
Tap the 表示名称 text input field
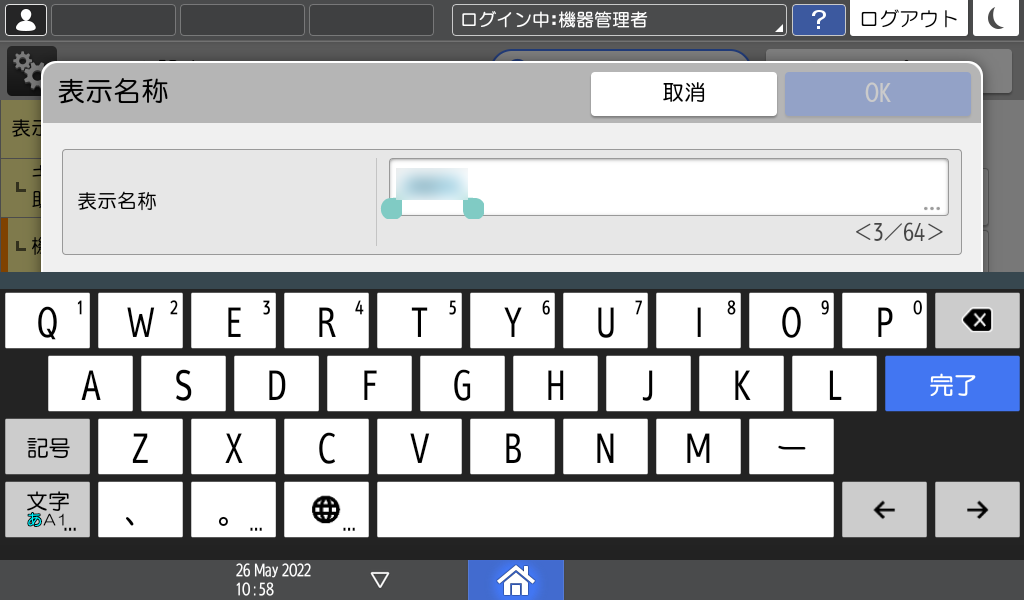670,183
